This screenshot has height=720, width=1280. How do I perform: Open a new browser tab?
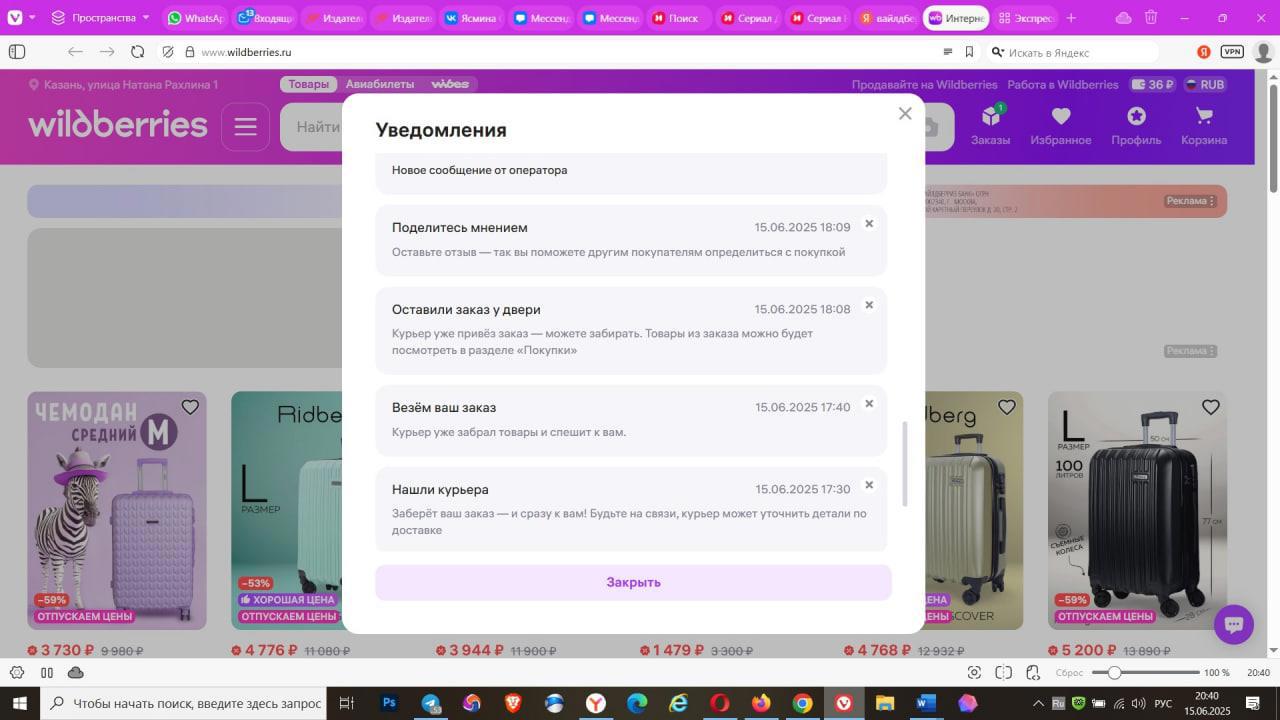[1071, 18]
